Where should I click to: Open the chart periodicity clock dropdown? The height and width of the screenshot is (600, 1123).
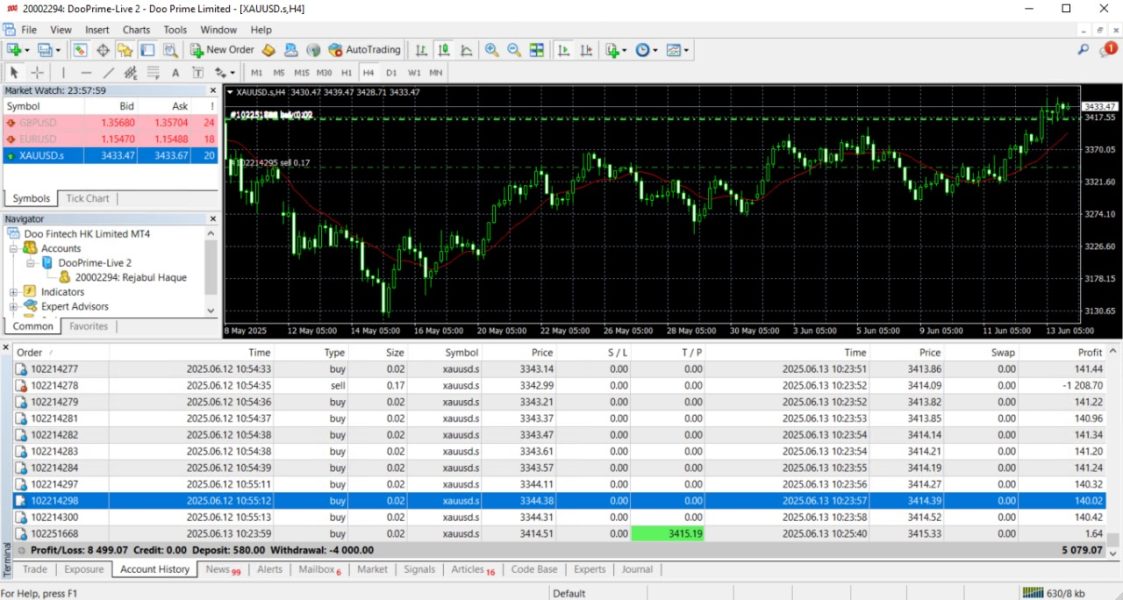pos(645,50)
